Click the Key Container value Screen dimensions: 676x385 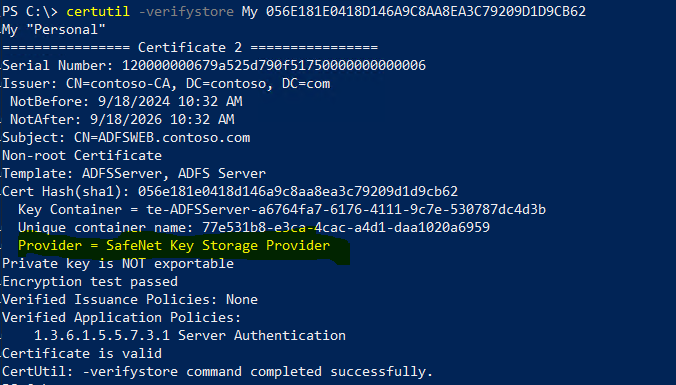346,210
